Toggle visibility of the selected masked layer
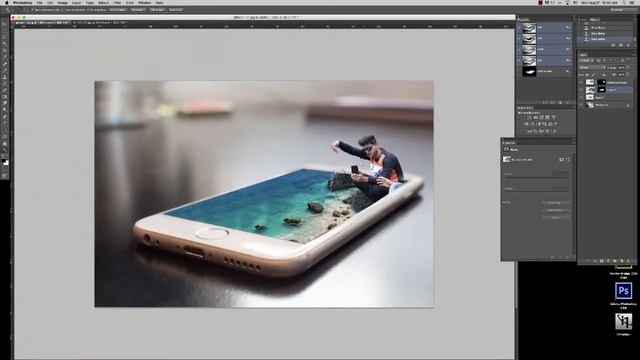The width and height of the screenshot is (640, 360). tap(581, 89)
